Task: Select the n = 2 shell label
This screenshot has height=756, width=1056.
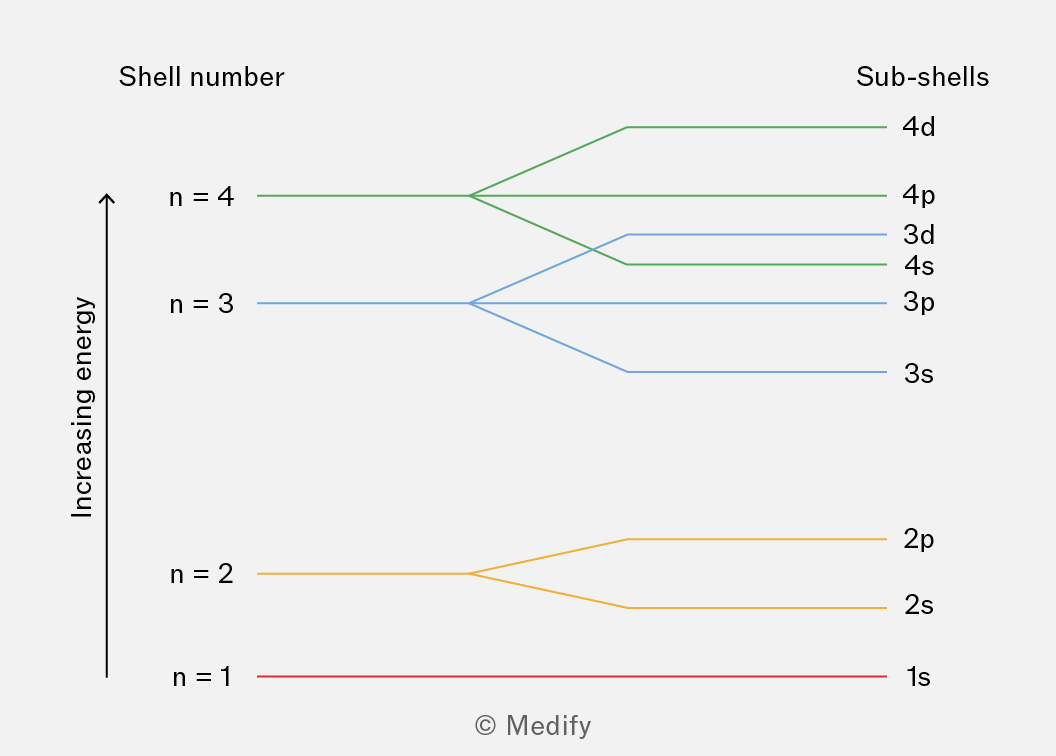Action: [x=201, y=574]
